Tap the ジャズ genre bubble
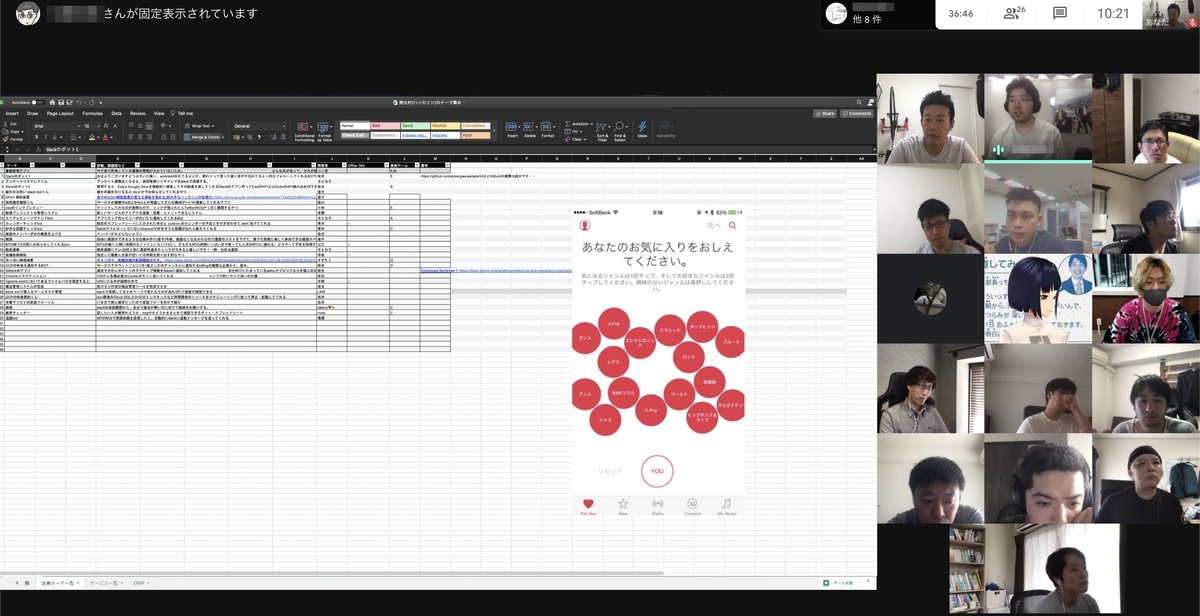1200x616 pixels. pyautogui.click(x=605, y=421)
